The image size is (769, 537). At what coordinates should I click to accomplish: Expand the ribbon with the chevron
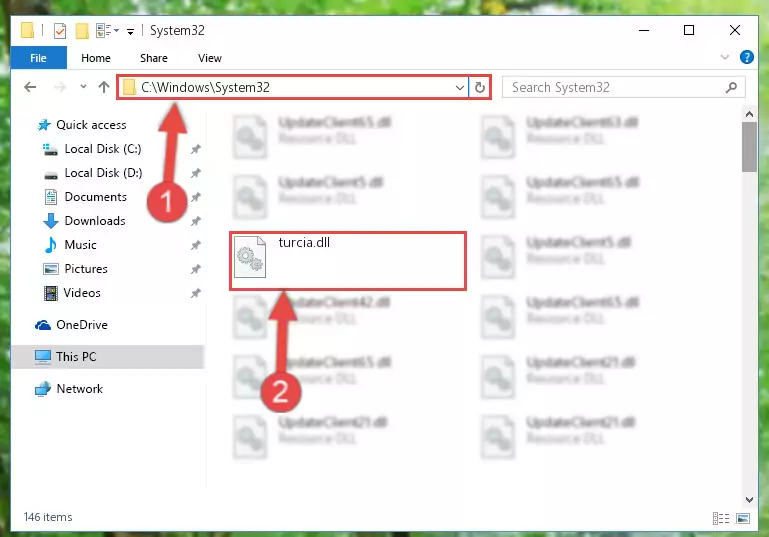(x=724, y=57)
